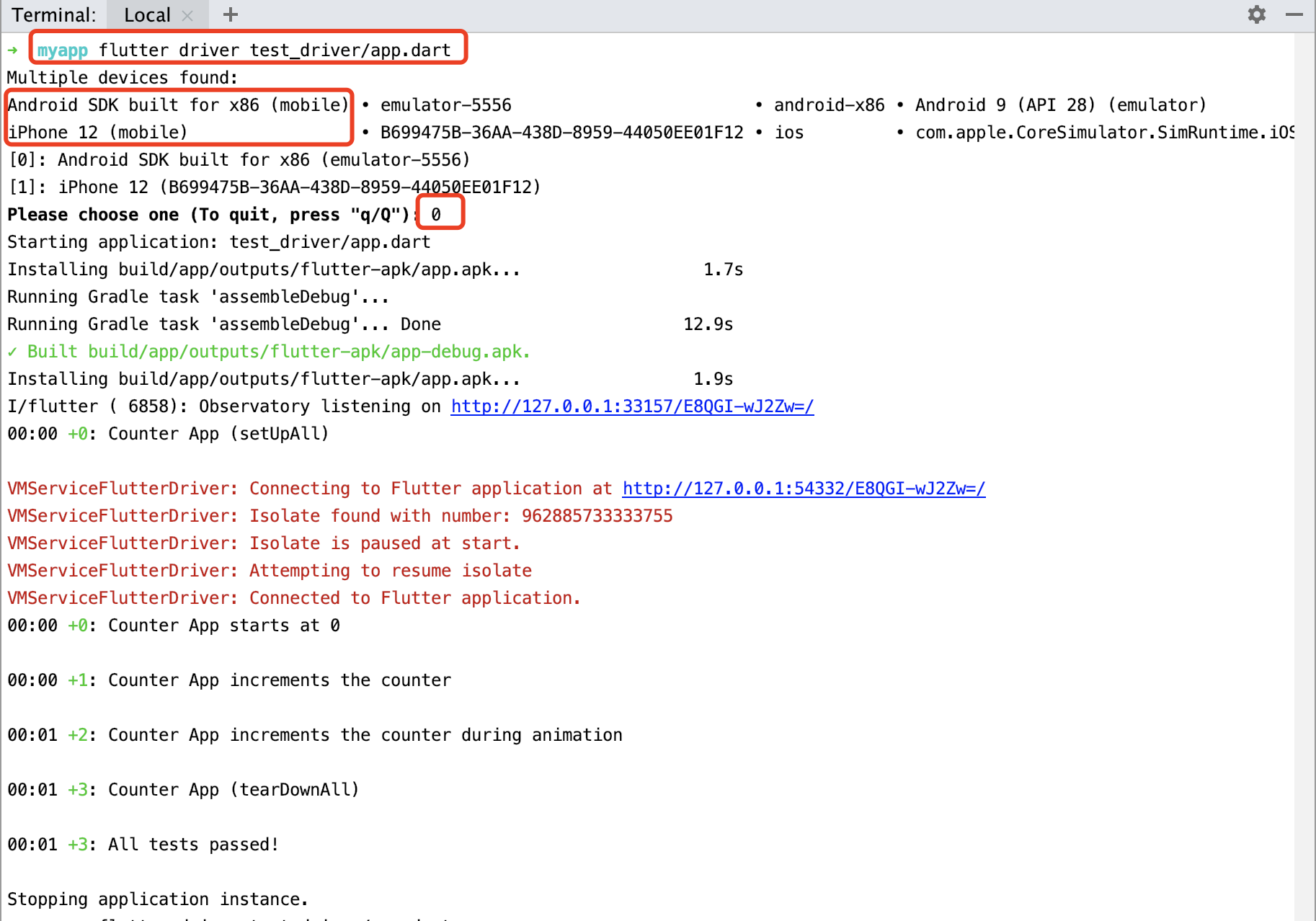Select the Android SDK built for x86 device entry
The width and height of the screenshot is (1316, 921).
(177, 104)
